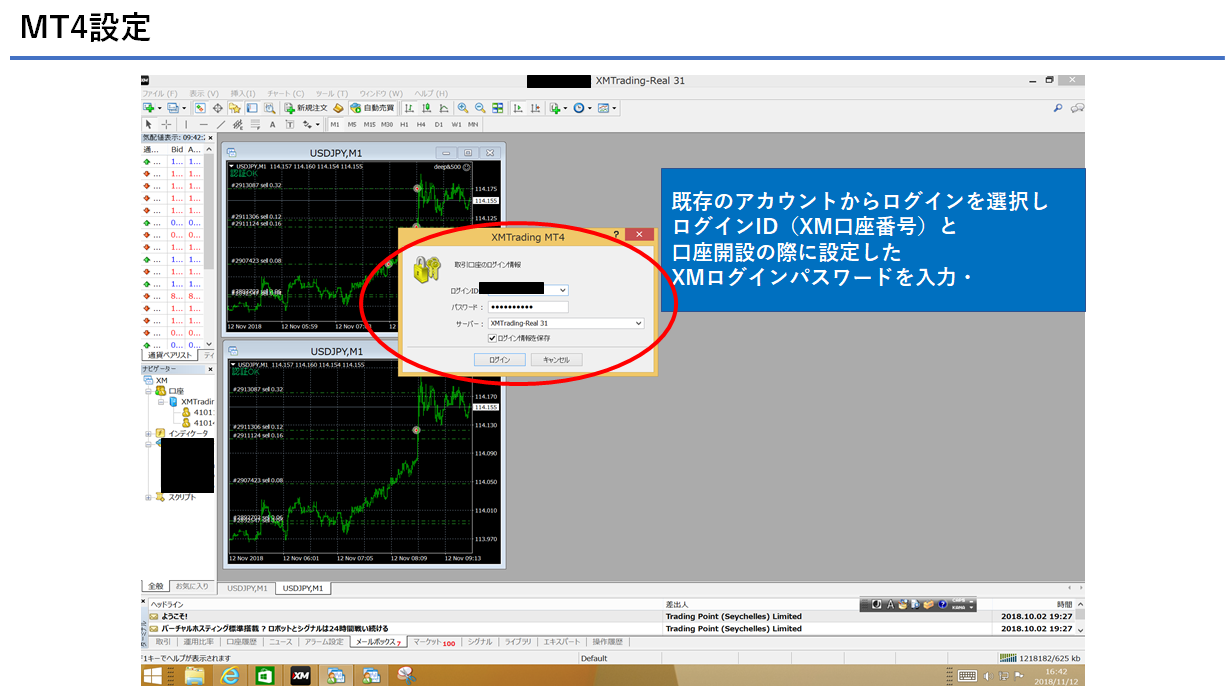Open the 表示 (V) menu
Screen dimensions: 1227x686
pyautogui.click(x=204, y=93)
